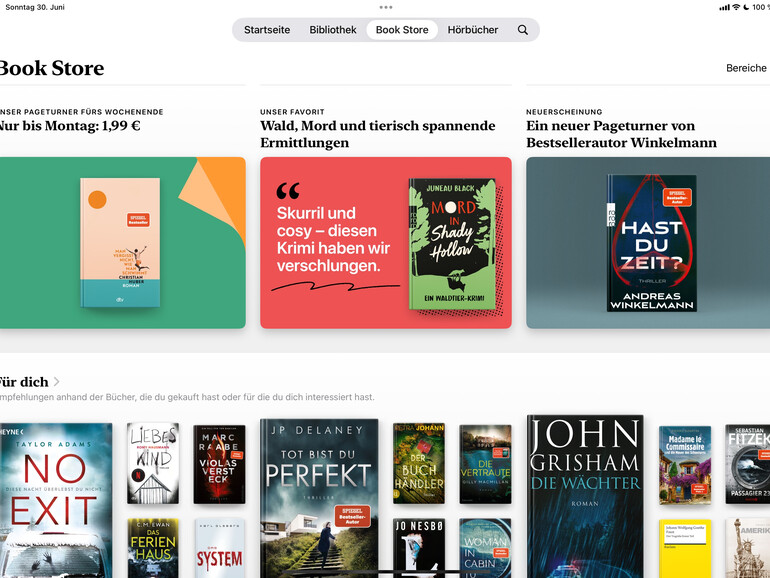Tap the Christian Huber book cover
This screenshot has width=770, height=578.
point(120,243)
